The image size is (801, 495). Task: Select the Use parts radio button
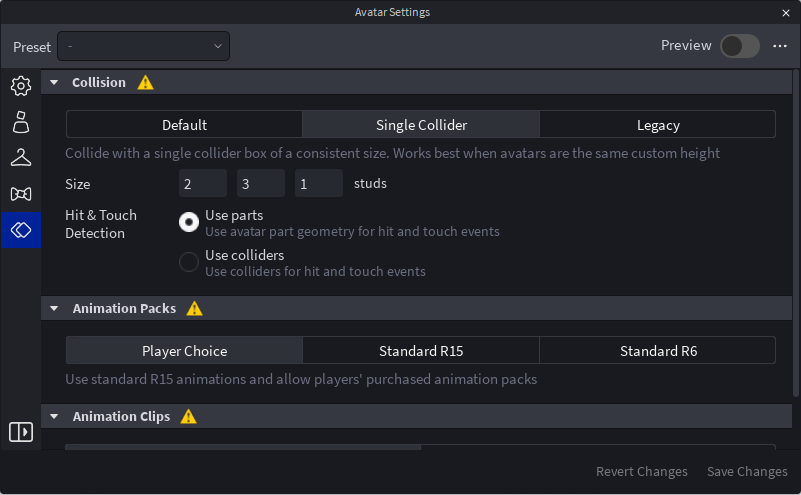189,222
